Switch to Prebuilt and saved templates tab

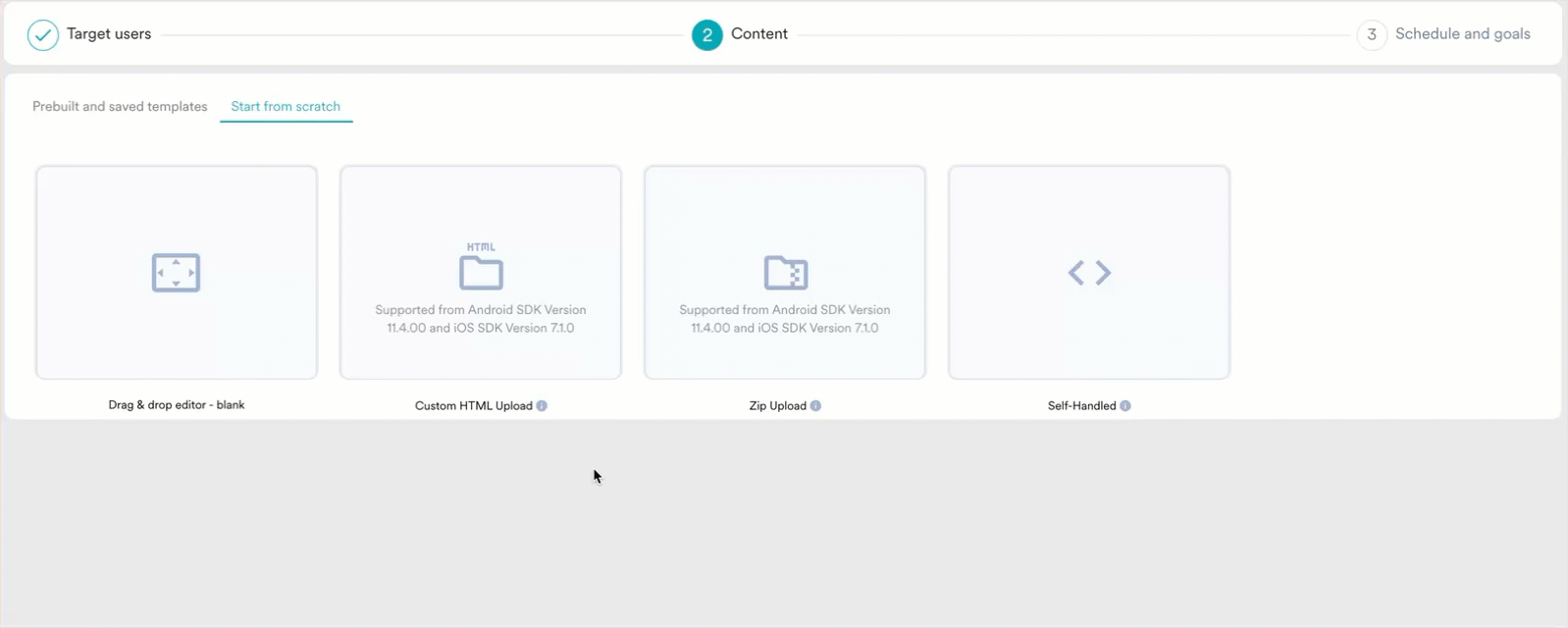point(120,106)
